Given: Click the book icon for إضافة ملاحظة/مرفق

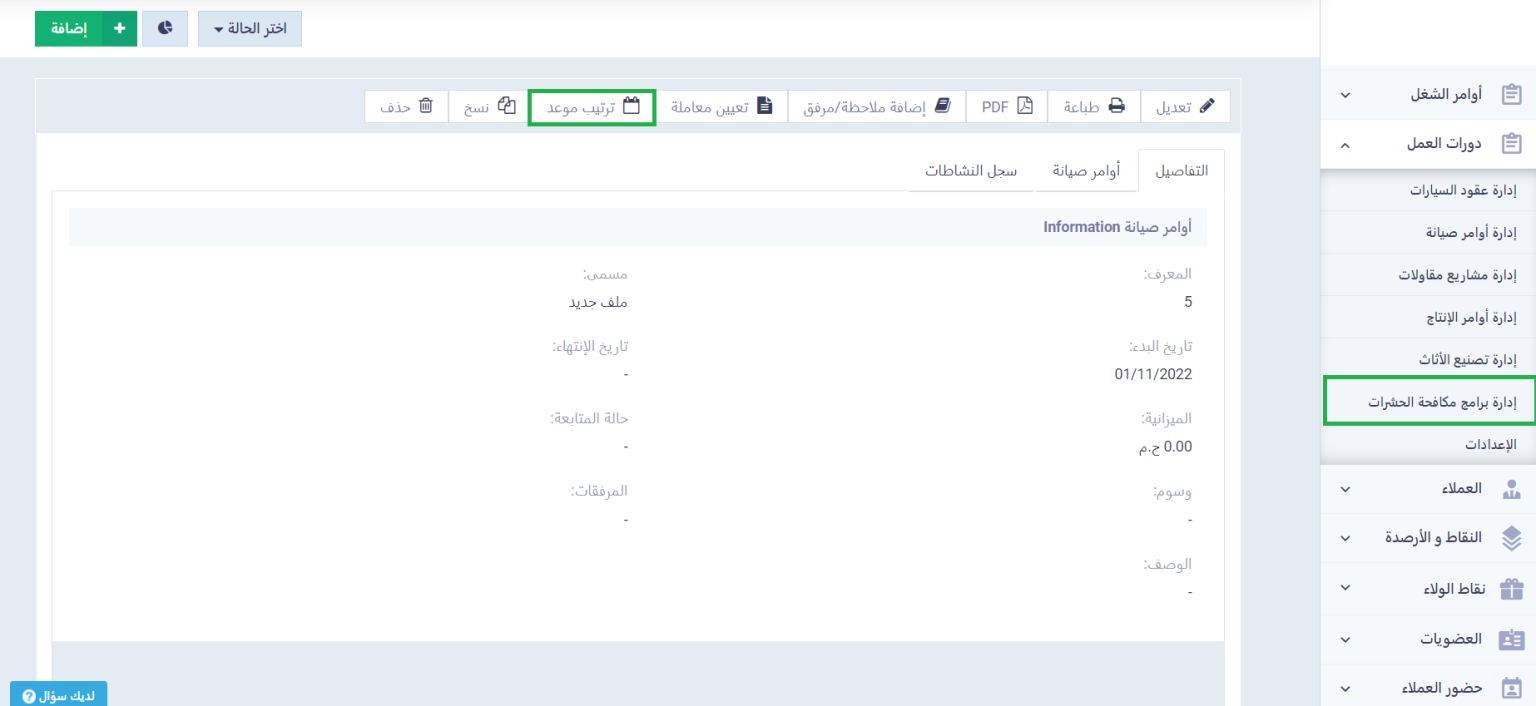Looking at the screenshot, I should coord(942,106).
